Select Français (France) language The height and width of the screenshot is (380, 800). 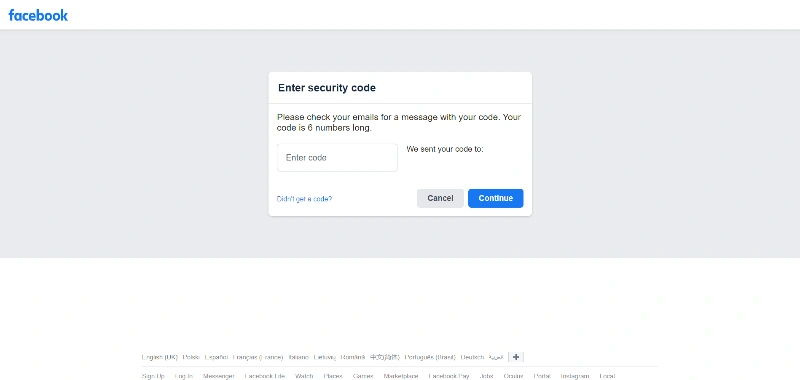pyautogui.click(x=258, y=357)
